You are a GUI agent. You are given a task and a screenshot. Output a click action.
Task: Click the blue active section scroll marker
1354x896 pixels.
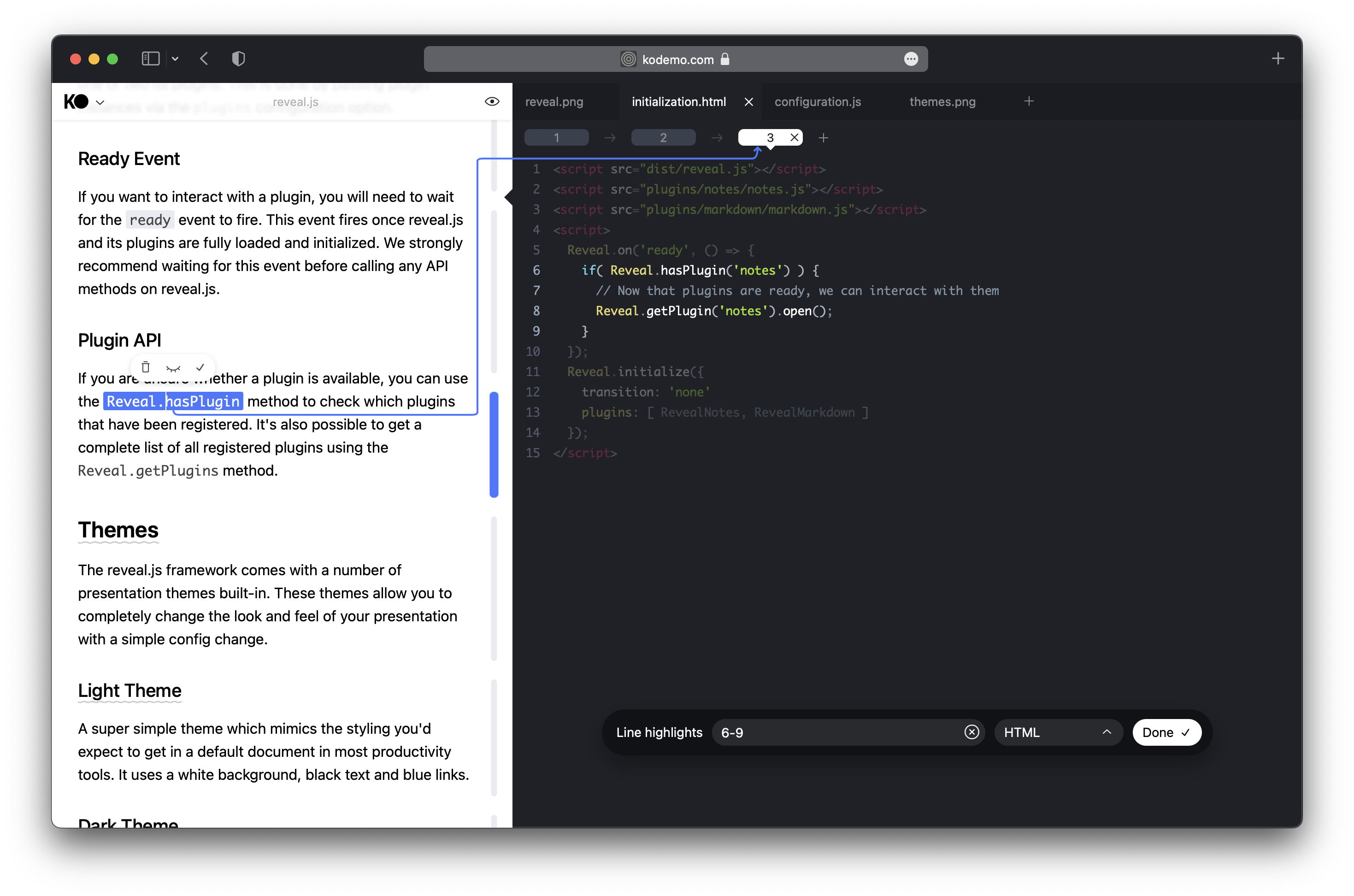tap(494, 445)
